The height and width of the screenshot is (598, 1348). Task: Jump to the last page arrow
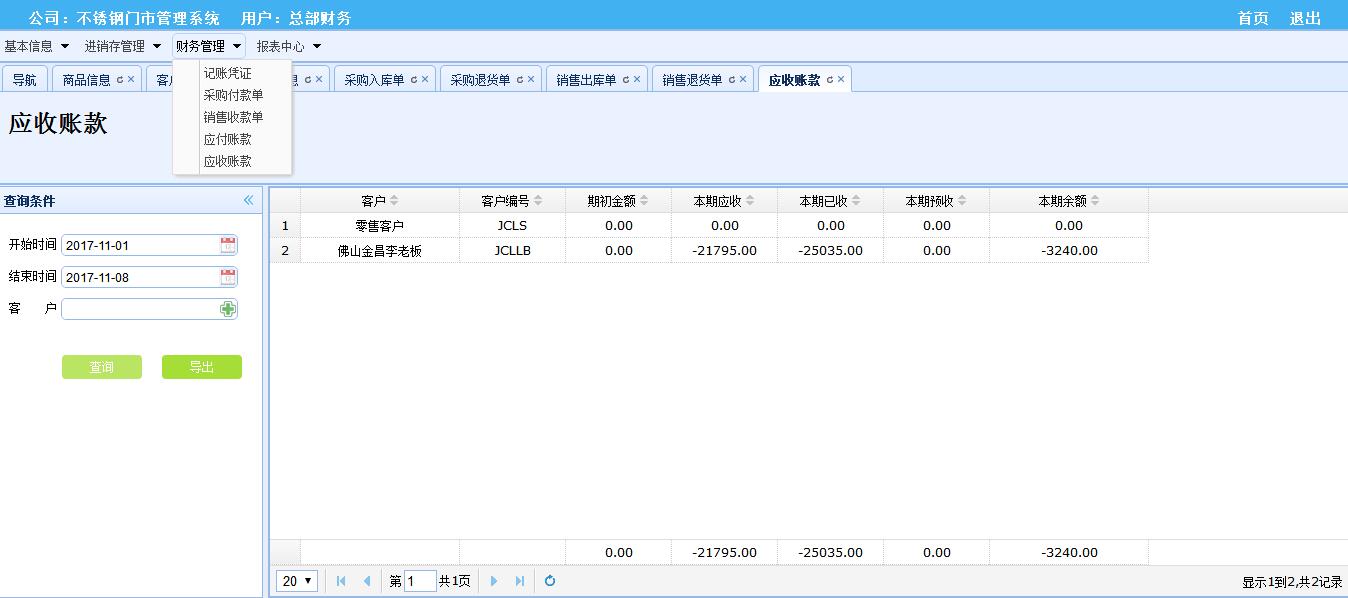[x=519, y=581]
